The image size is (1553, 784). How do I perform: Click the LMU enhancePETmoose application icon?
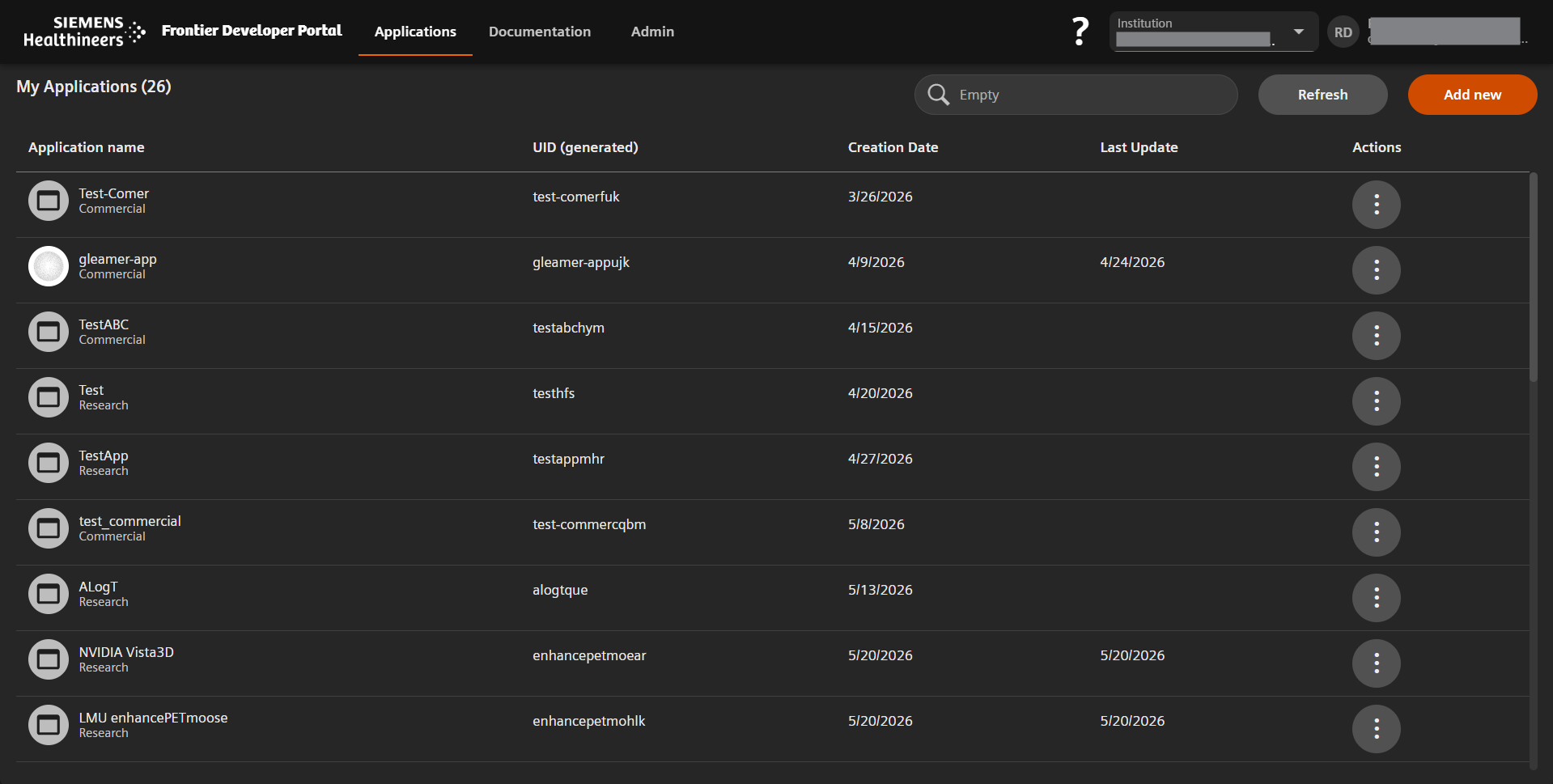(x=49, y=725)
